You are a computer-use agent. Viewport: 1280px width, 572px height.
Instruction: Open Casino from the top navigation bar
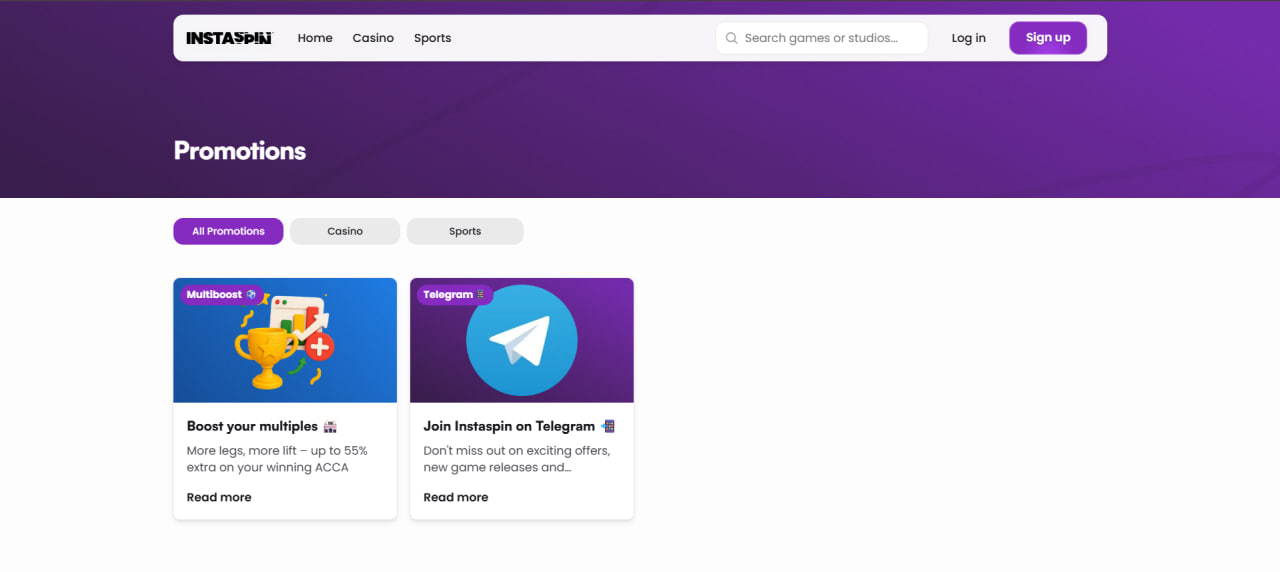373,38
